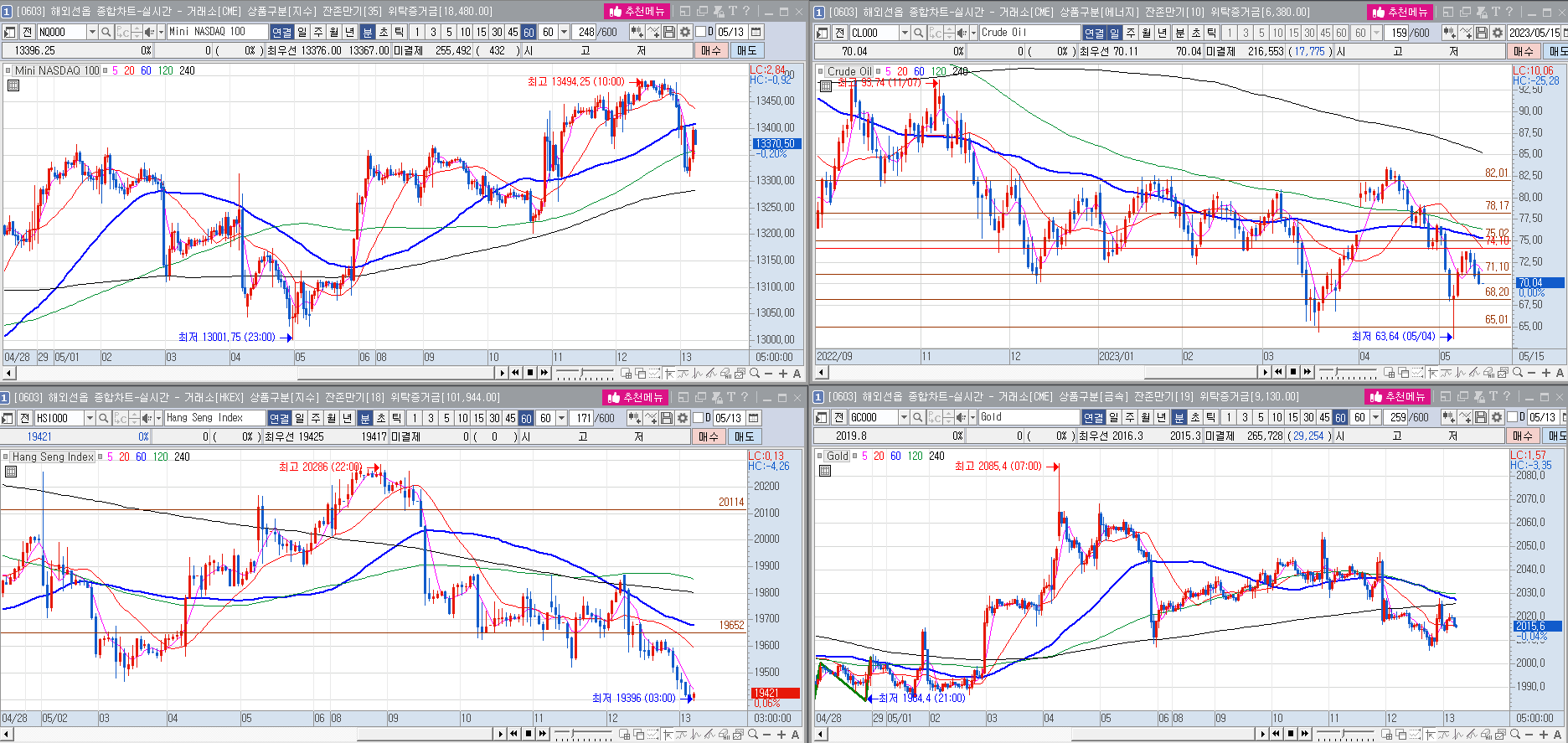
Task: Select 틱 tick period in Gold chart
Action: coord(1211,416)
